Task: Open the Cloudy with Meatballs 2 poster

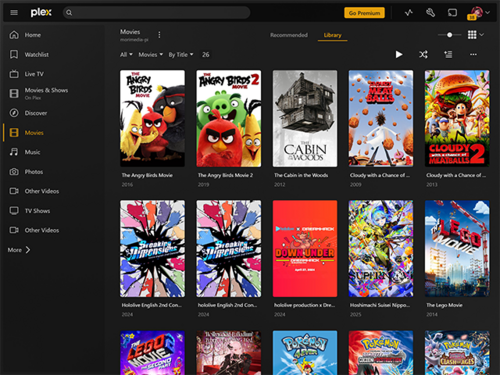Action: click(x=457, y=118)
